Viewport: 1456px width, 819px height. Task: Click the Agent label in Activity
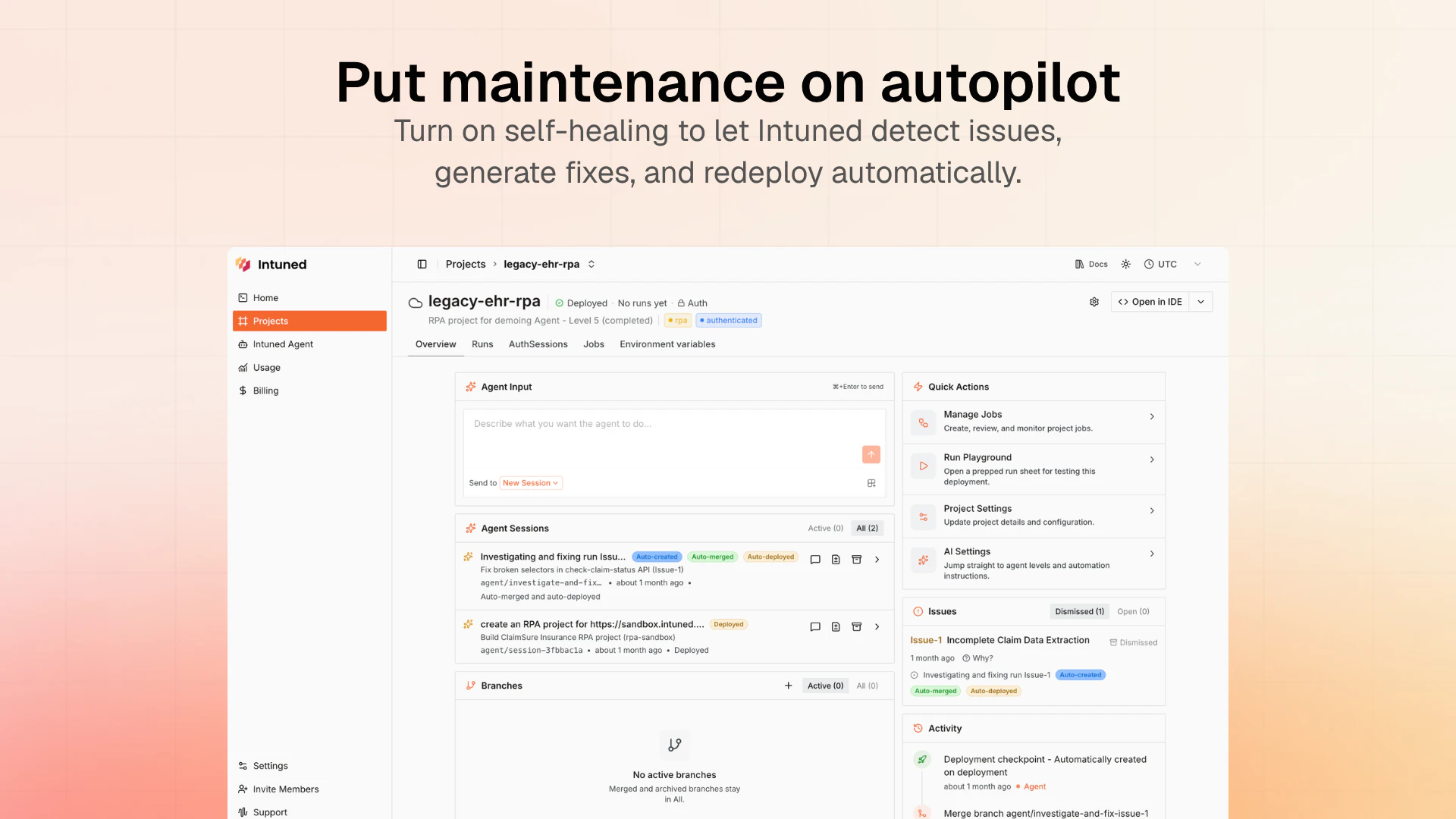[x=1034, y=786]
